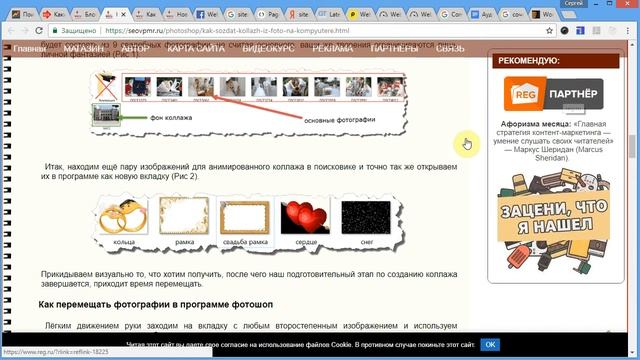Click the сердце hearts image
The width and height of the screenshot is (640, 360).
[305, 218]
